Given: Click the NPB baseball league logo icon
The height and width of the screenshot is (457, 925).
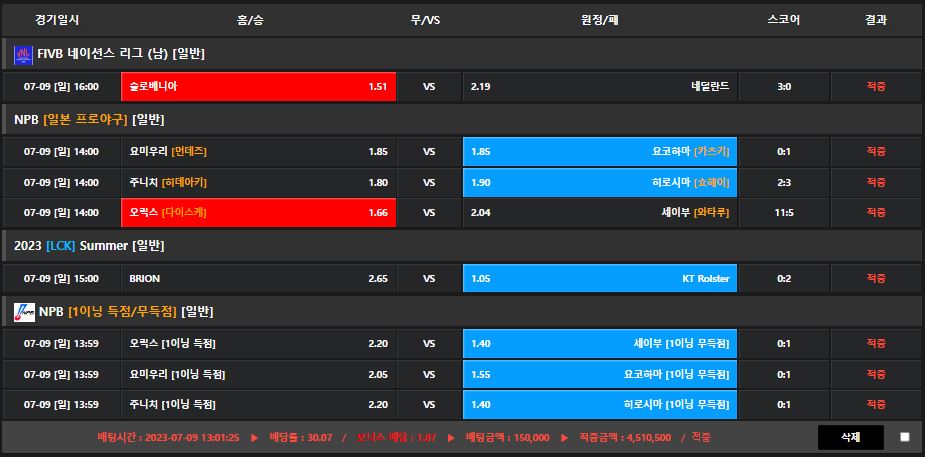Looking at the screenshot, I should pos(23,312).
